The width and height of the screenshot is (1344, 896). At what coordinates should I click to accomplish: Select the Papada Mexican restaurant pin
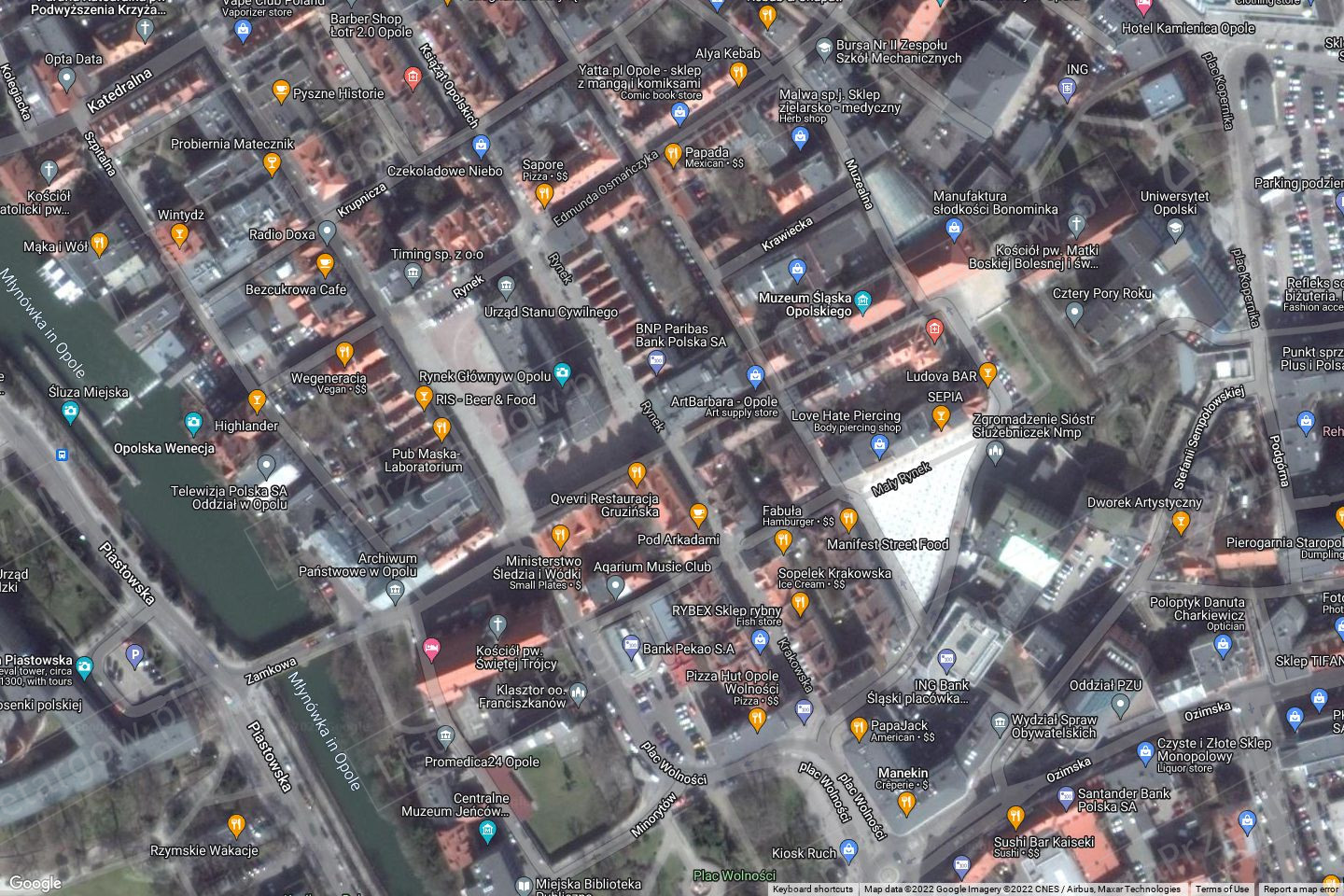click(673, 156)
